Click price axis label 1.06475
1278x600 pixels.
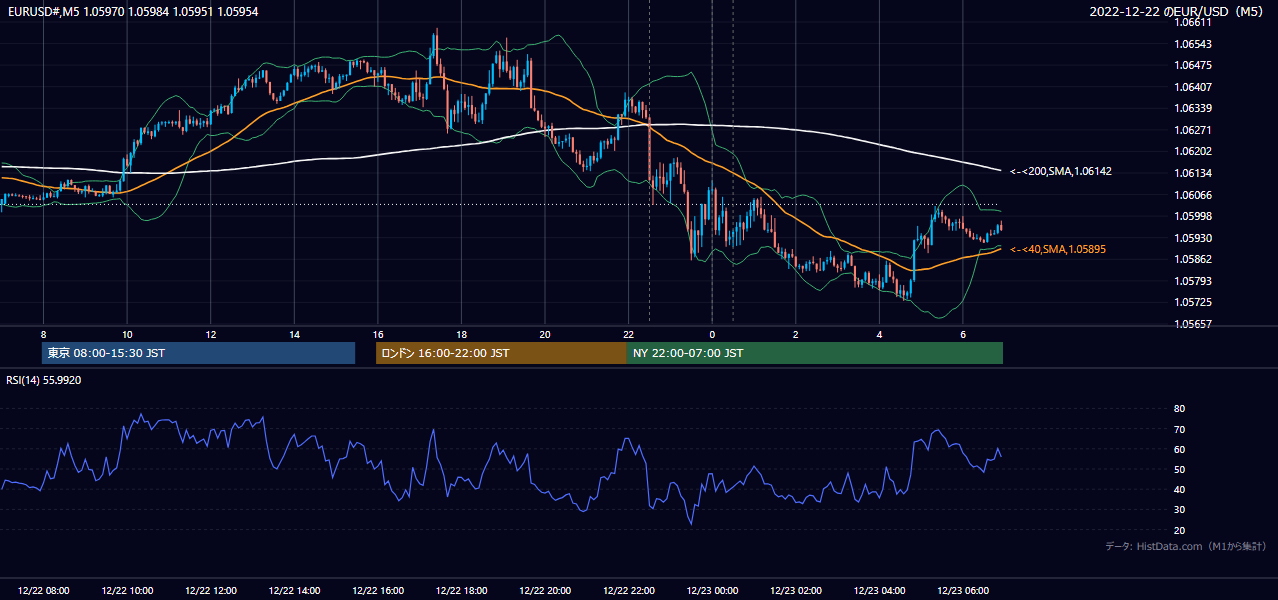point(1194,65)
